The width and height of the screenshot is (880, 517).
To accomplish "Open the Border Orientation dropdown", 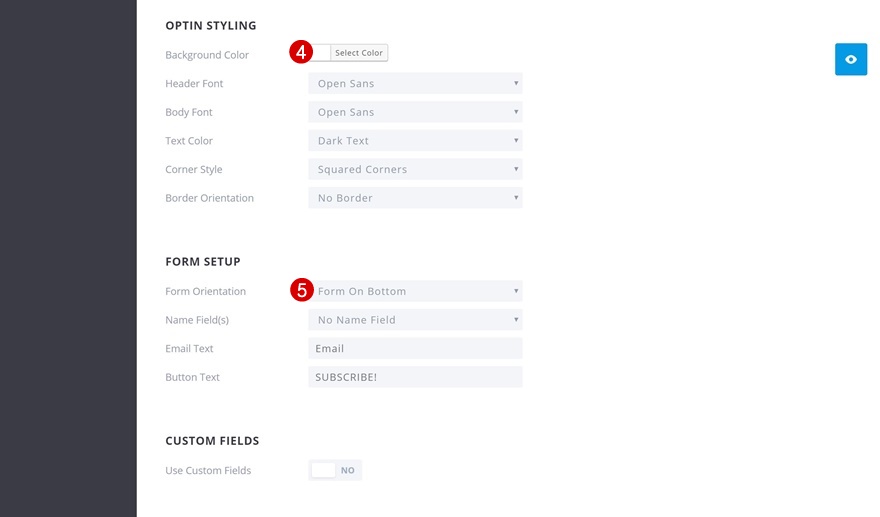I will pyautogui.click(x=415, y=198).
